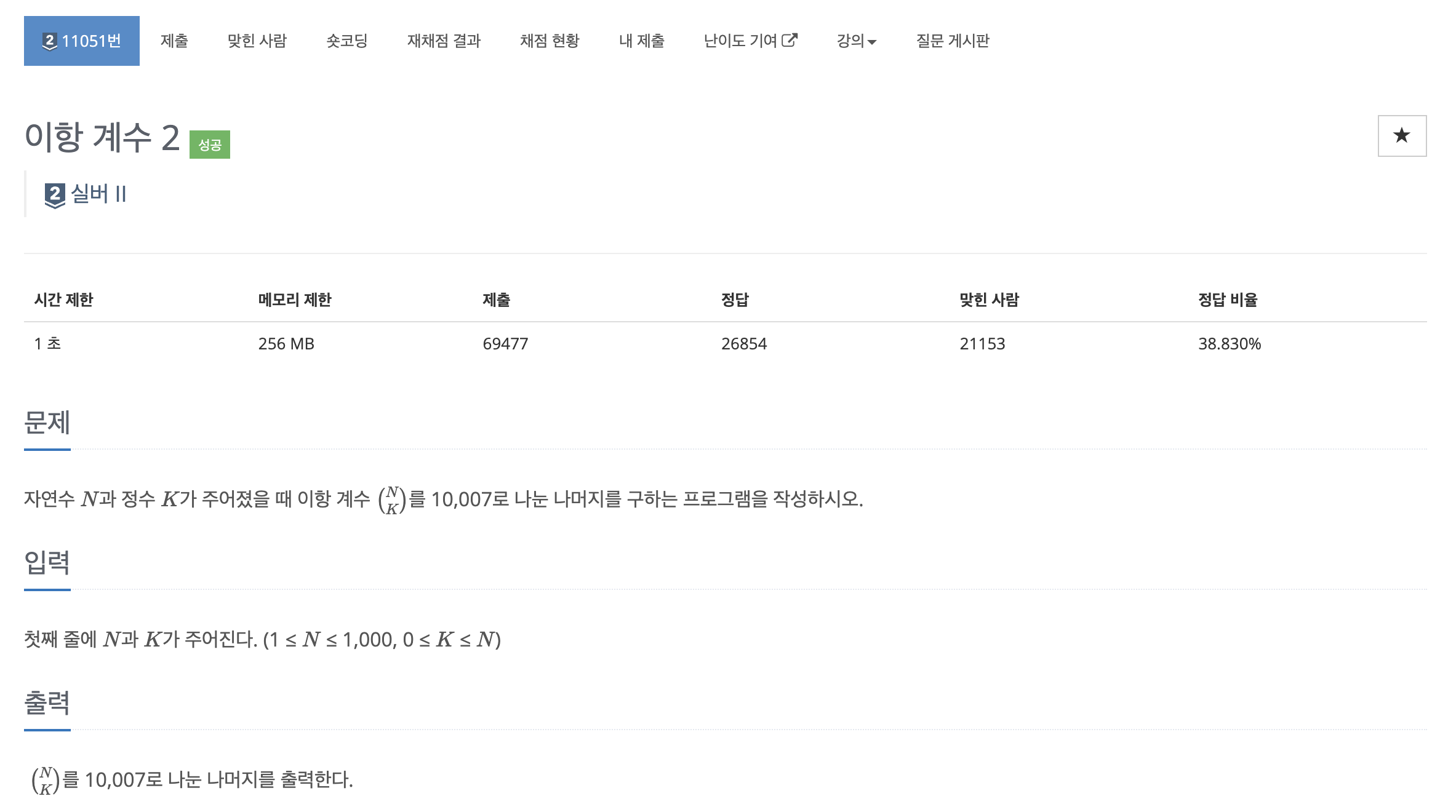View the 채점 현황 tab
This screenshot has width=1456, height=812.
[x=550, y=41]
